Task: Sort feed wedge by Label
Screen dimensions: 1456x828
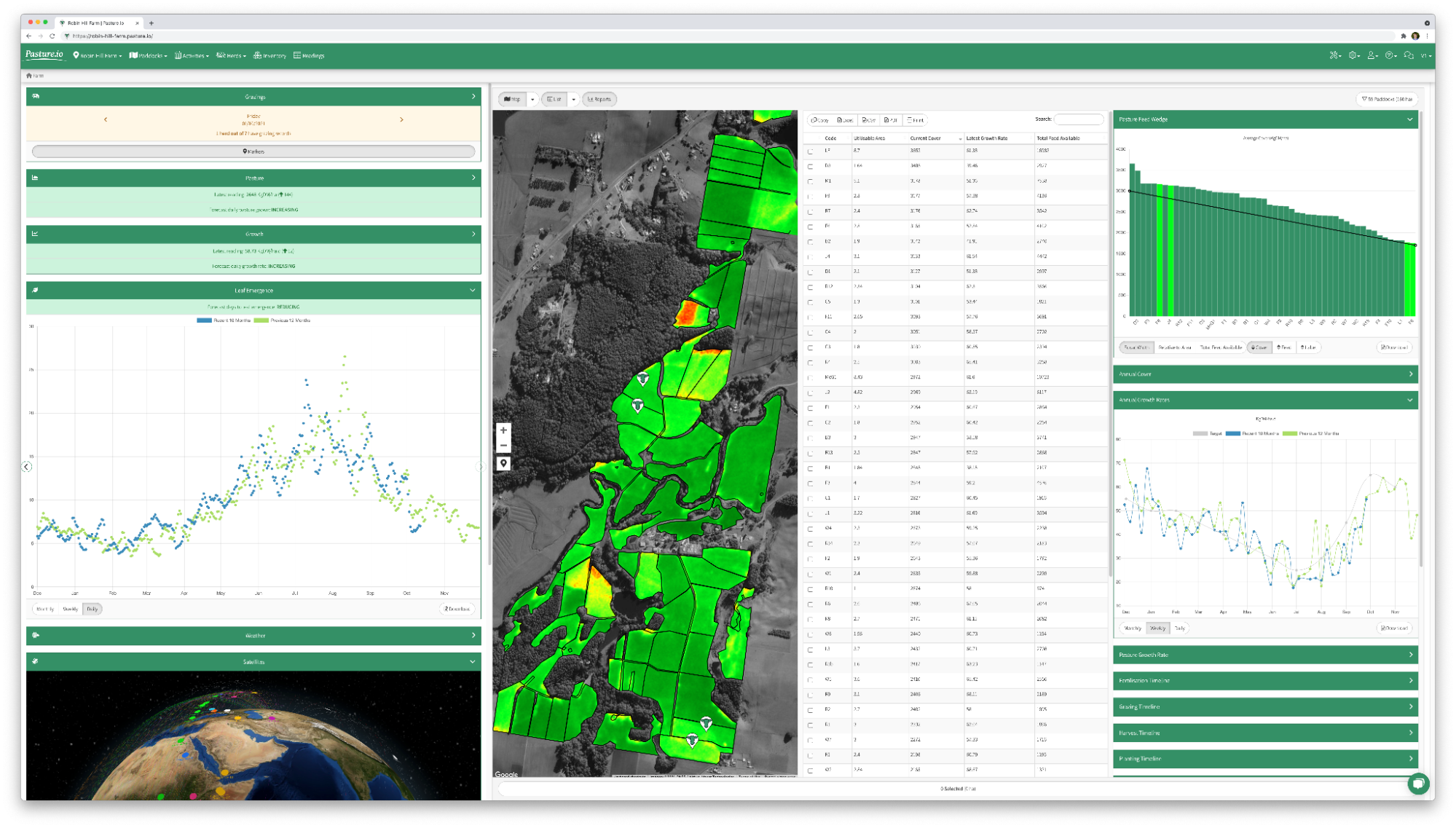Action: tap(1308, 347)
